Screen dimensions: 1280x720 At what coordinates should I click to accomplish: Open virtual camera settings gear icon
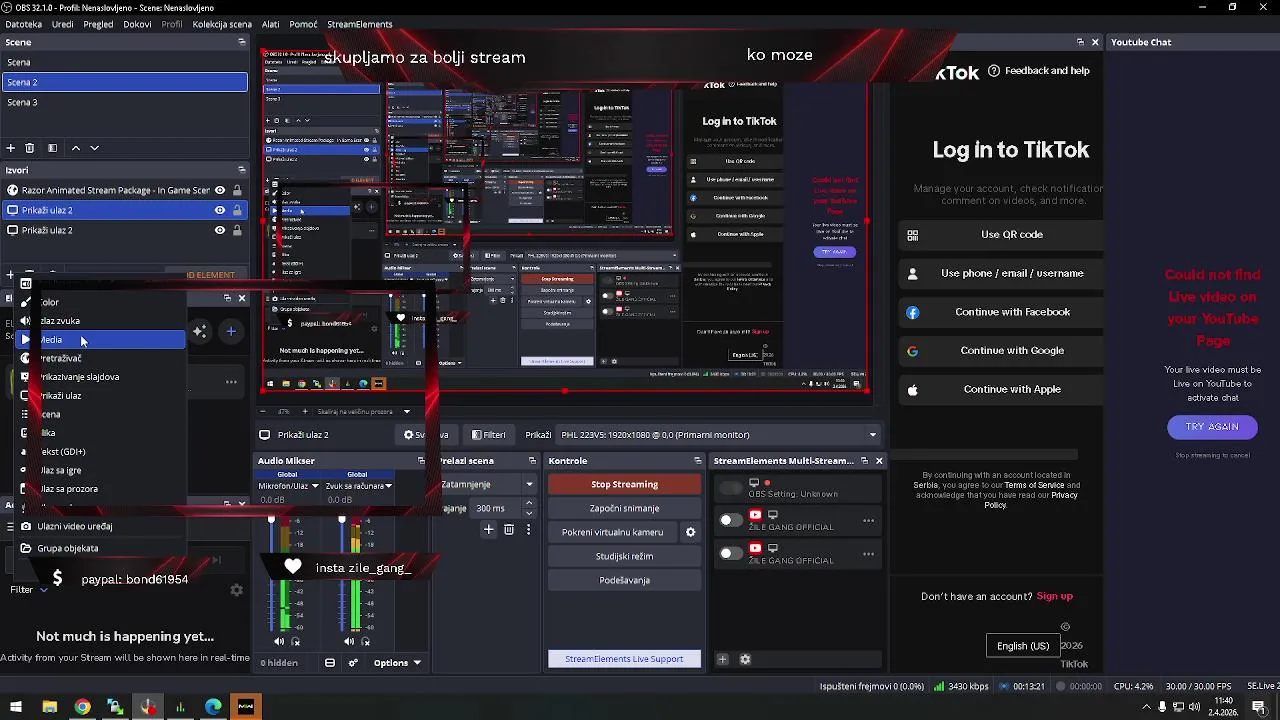pyautogui.click(x=690, y=532)
